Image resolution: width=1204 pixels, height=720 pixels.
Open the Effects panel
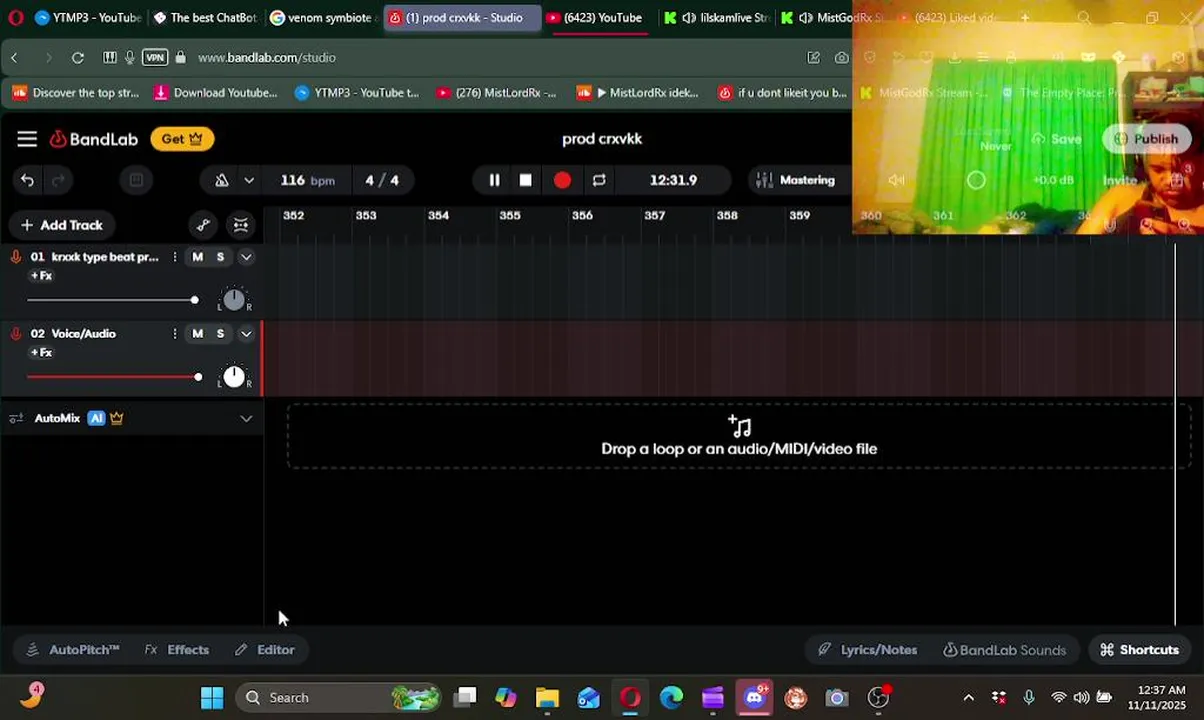tap(177, 650)
